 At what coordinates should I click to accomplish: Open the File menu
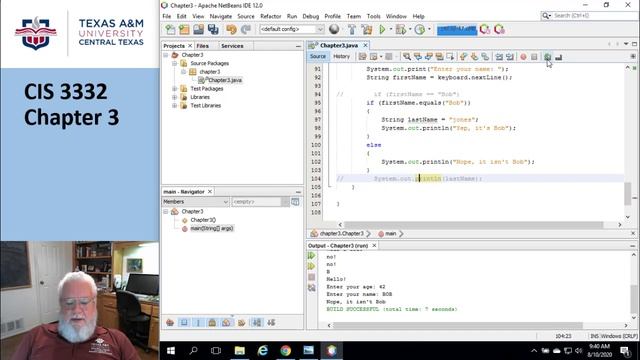[167, 16]
